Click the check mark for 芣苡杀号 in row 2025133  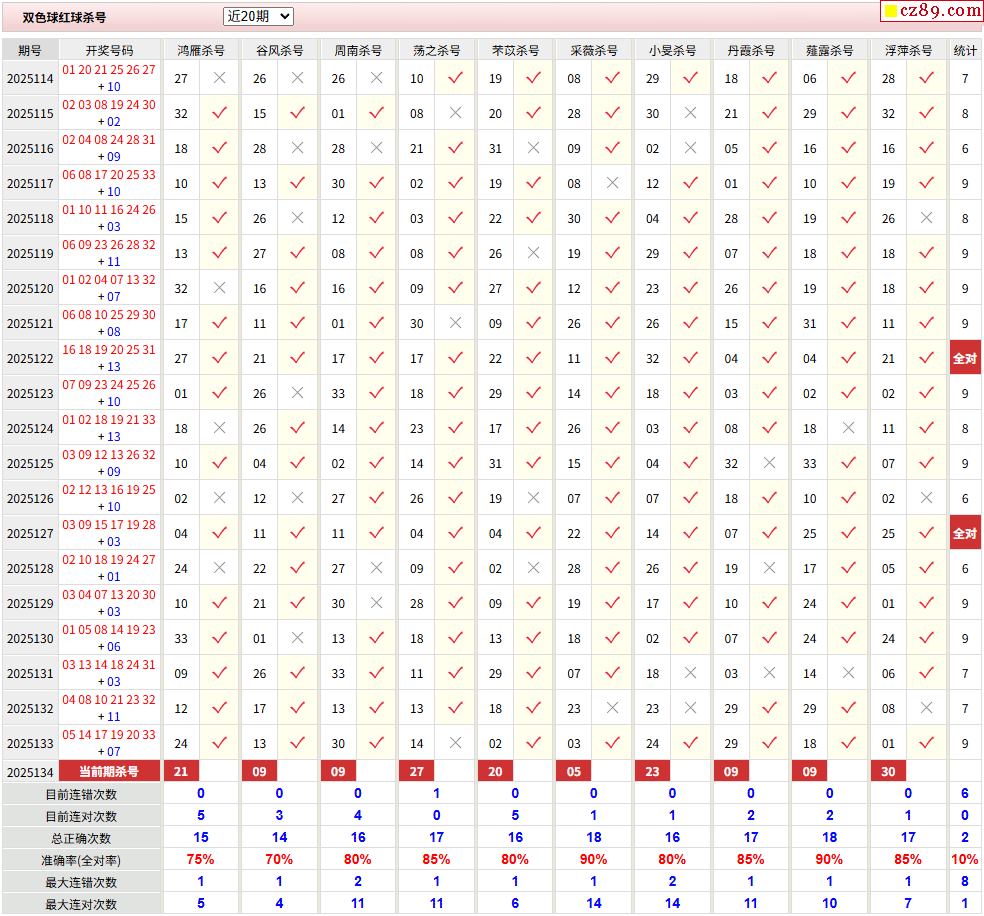click(x=533, y=743)
